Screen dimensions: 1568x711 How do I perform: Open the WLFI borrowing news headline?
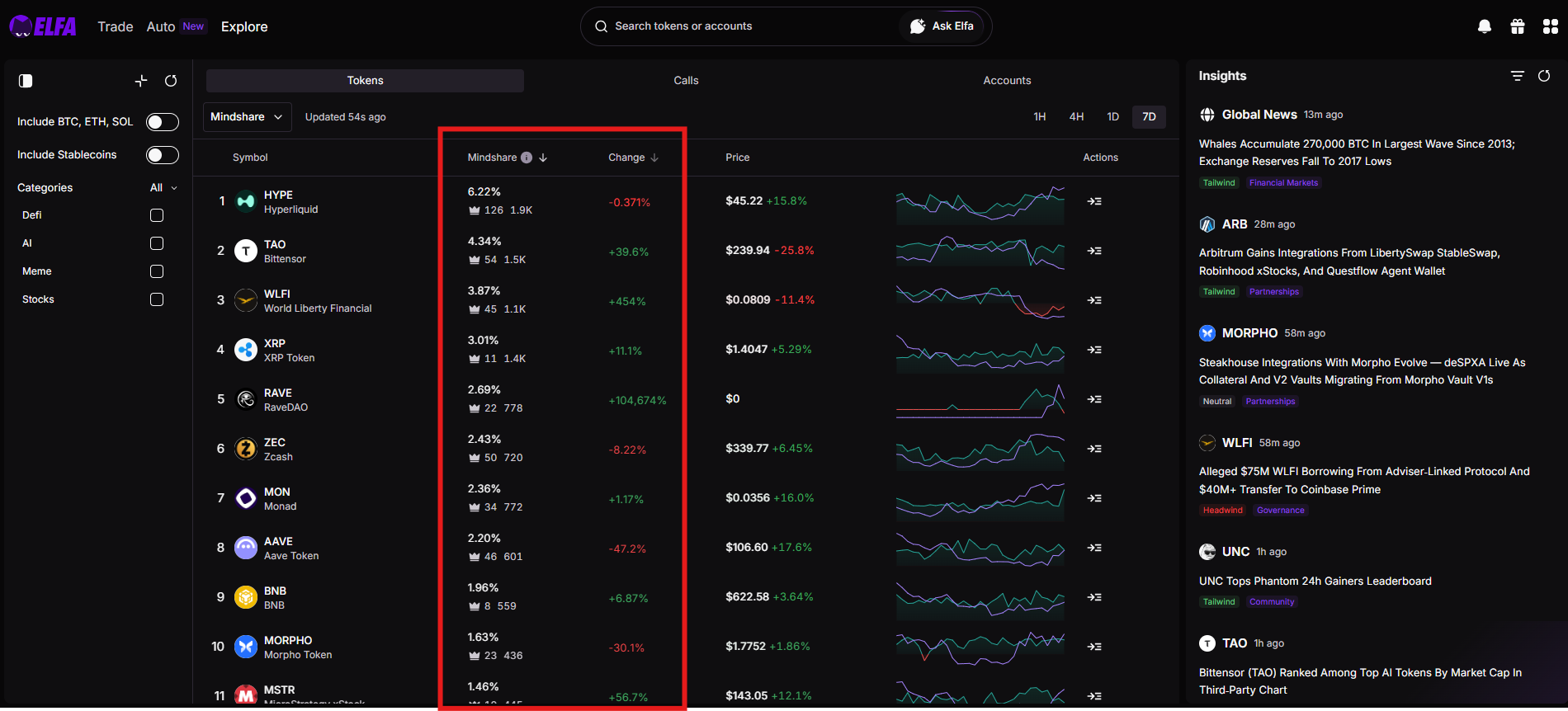(1364, 481)
